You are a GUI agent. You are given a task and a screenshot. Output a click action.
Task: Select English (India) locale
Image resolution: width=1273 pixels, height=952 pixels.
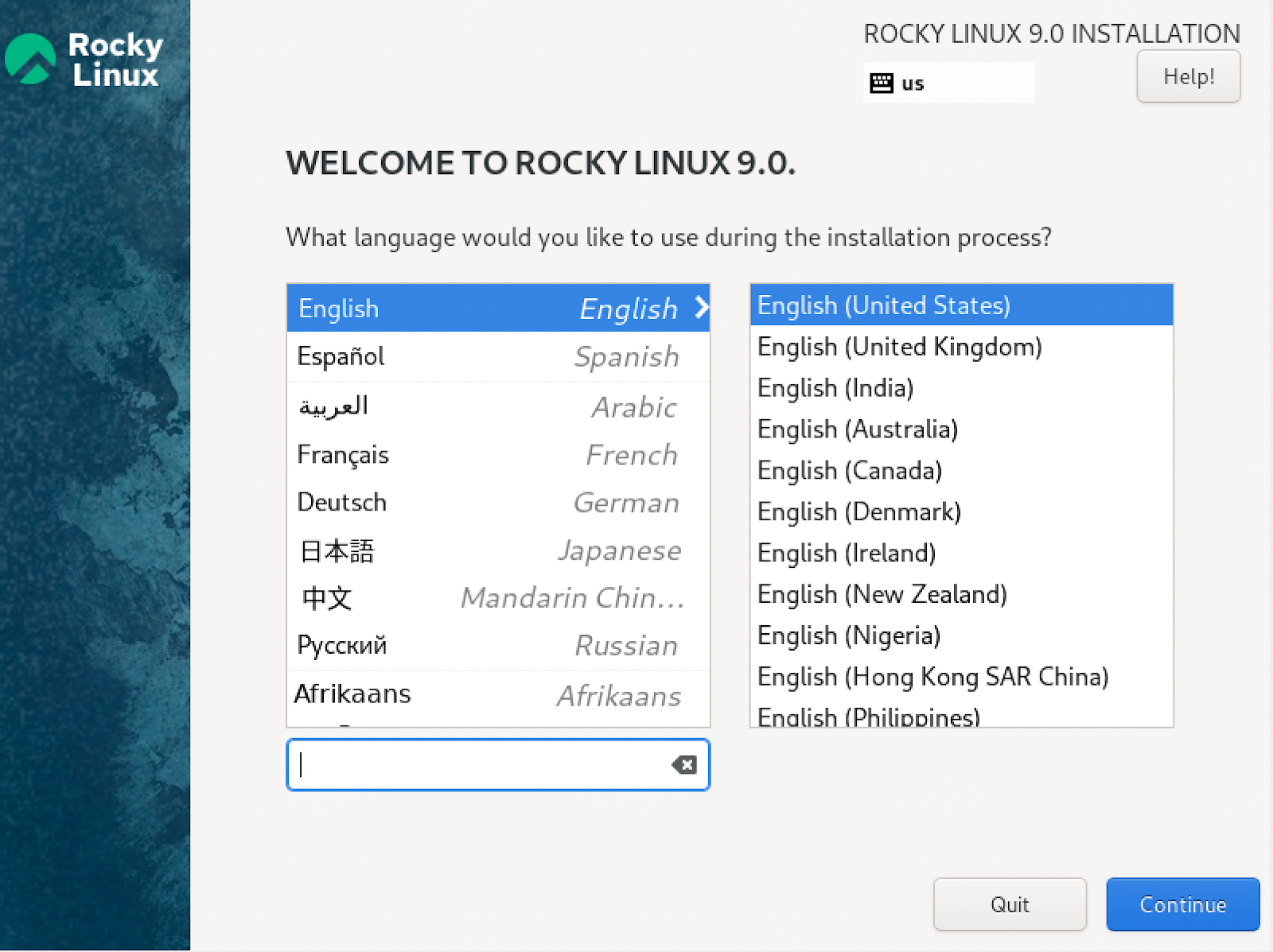[961, 388]
